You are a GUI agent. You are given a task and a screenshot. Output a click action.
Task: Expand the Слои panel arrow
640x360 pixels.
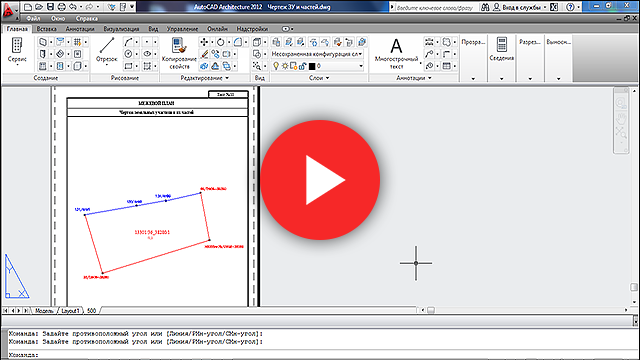(x=327, y=78)
